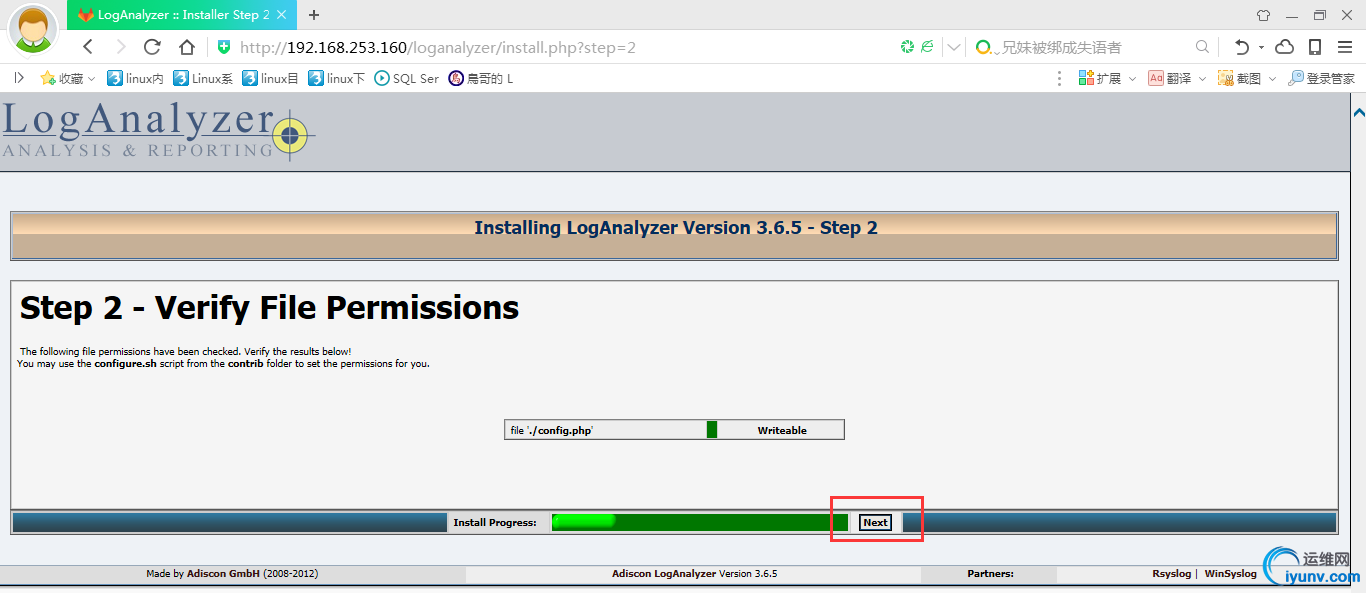Reload the current page
Image resolution: width=1366 pixels, height=593 pixels.
(152, 47)
